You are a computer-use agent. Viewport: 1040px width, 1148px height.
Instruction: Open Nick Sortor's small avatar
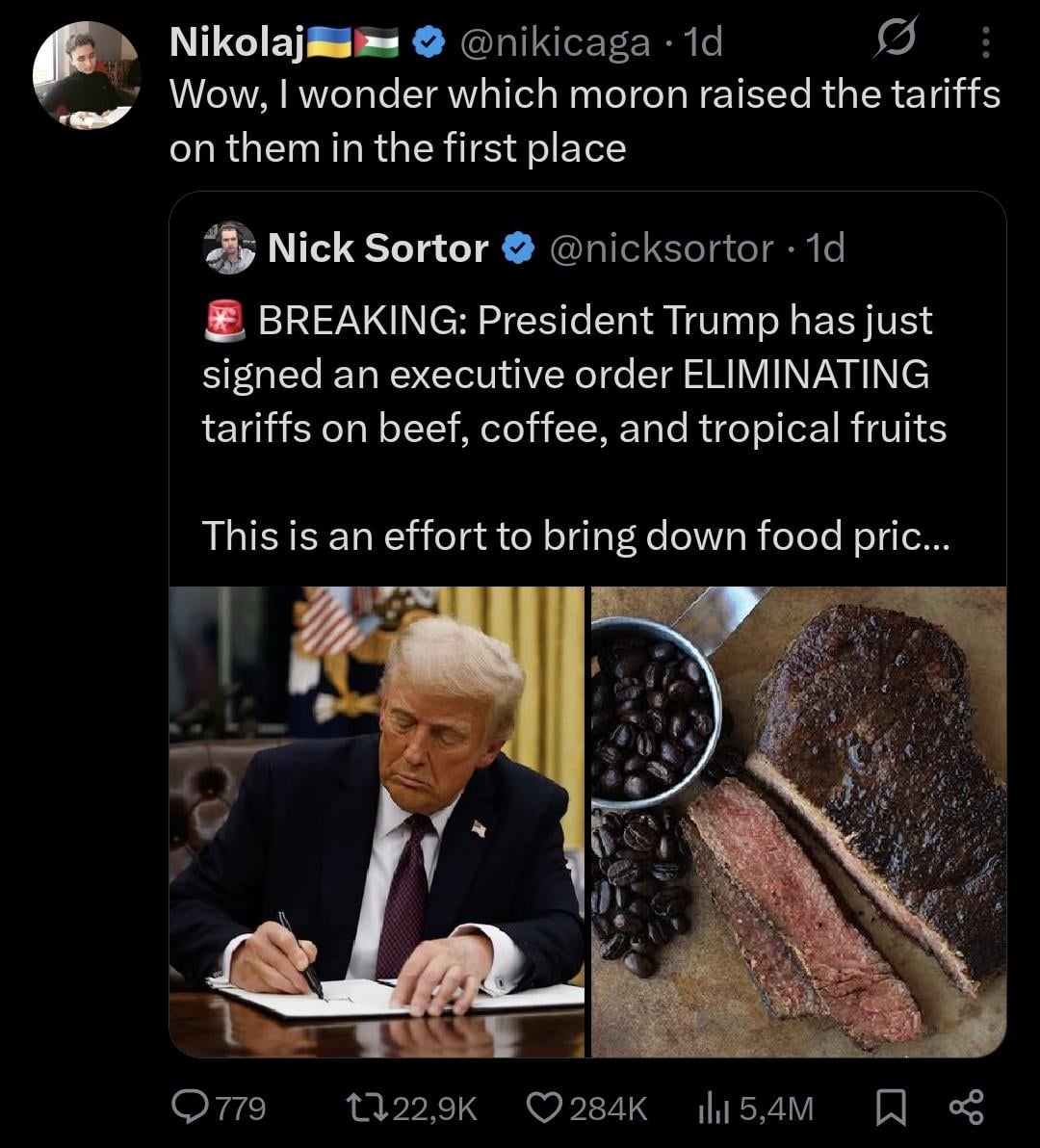pos(230,248)
